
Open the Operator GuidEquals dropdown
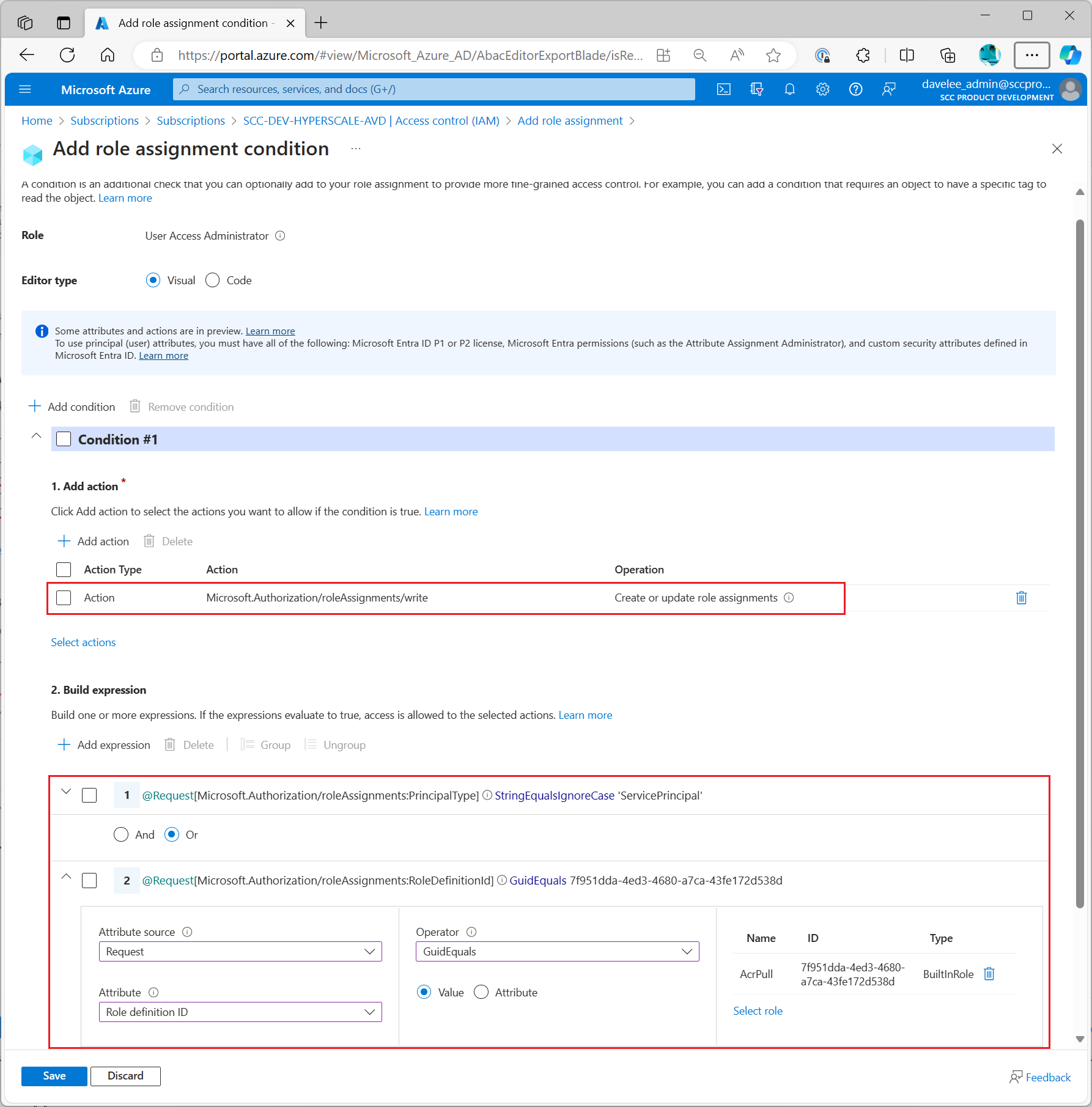(x=556, y=952)
